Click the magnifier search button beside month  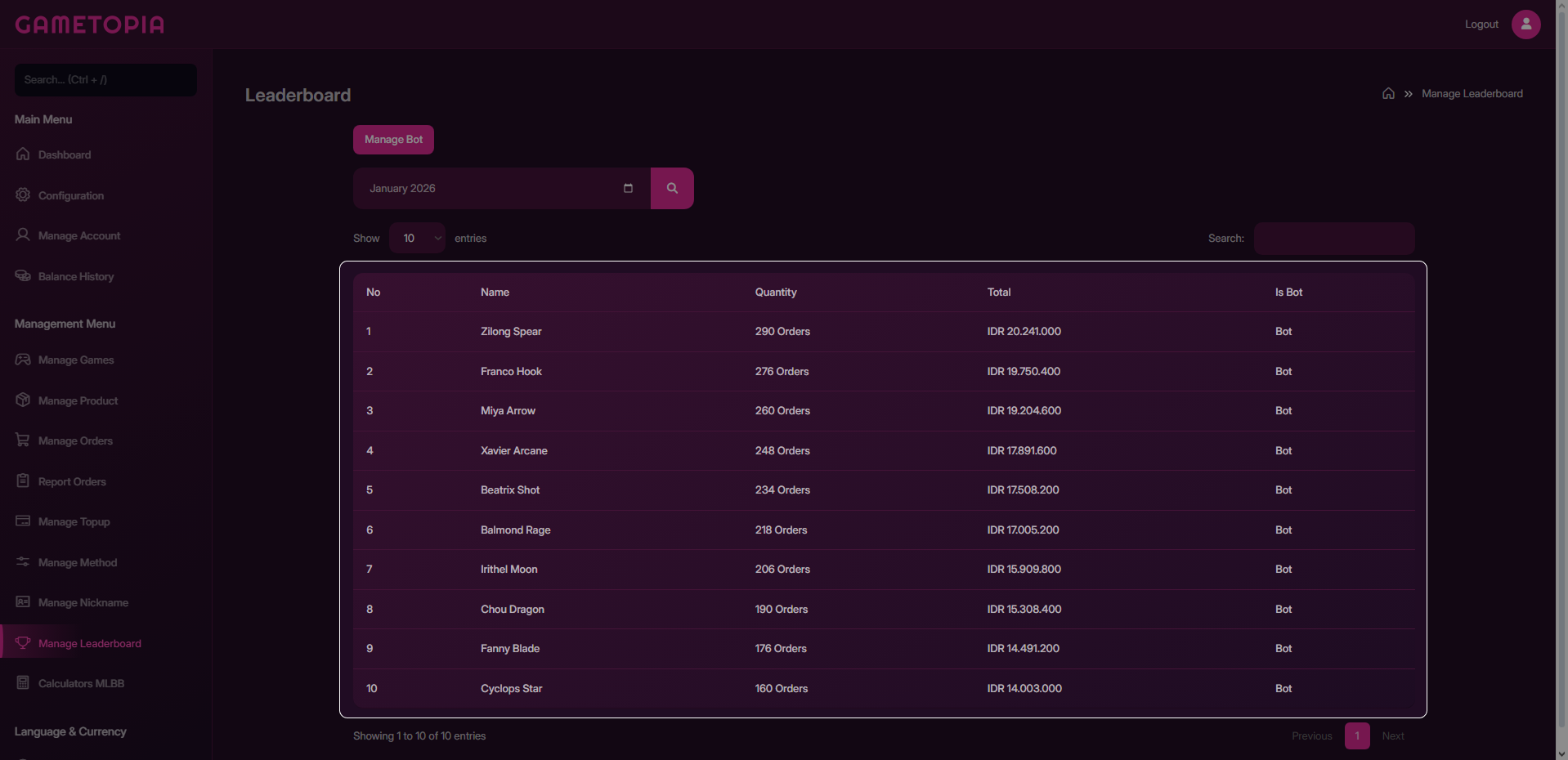point(672,188)
